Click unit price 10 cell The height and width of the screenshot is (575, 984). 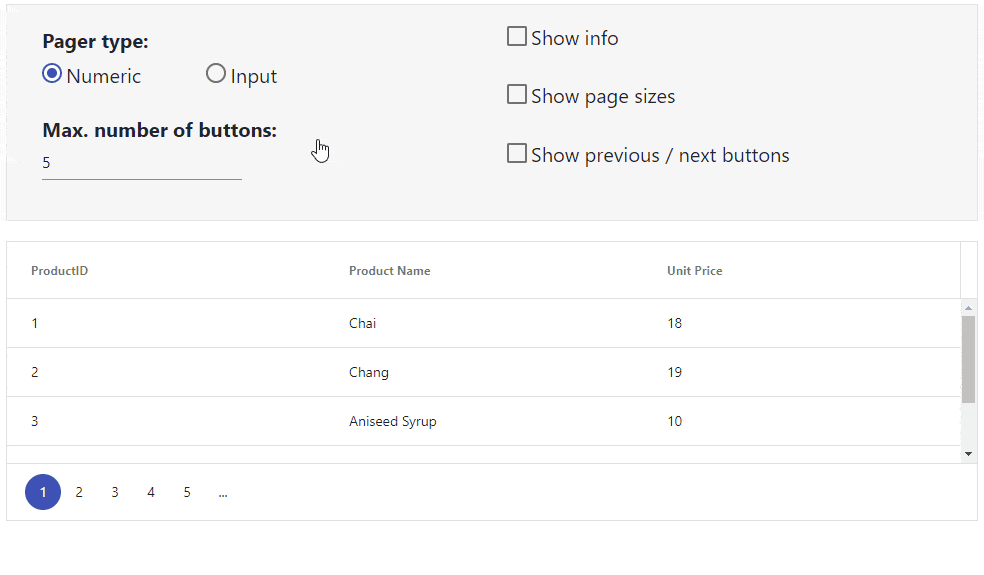[802, 421]
